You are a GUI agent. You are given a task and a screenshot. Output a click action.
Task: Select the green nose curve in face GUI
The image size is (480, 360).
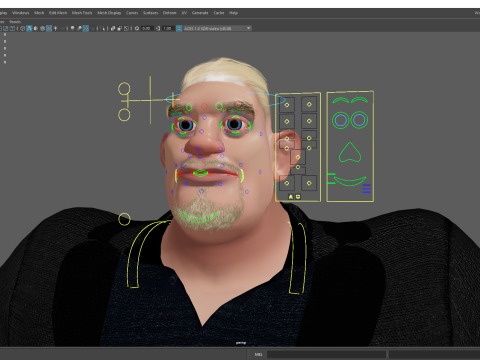pyautogui.click(x=350, y=153)
